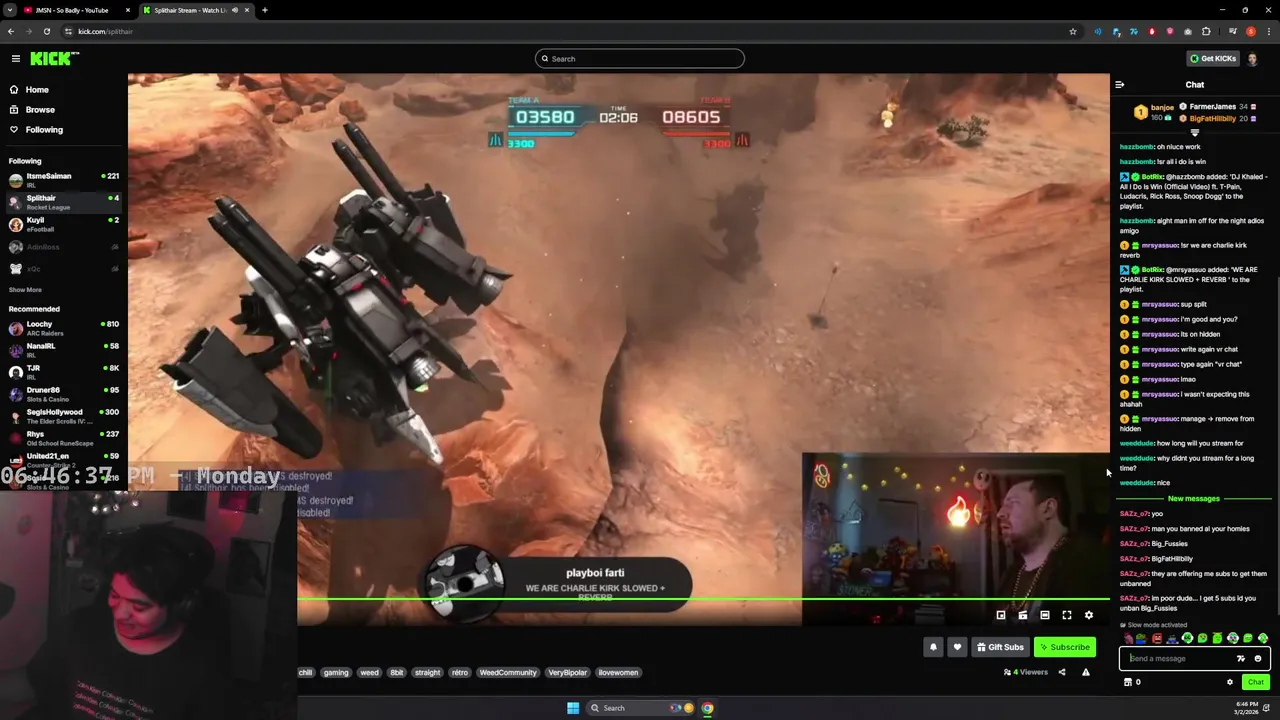Screen dimensions: 1280x720
Task: Bookmark this page with star icon
Action: point(1073,32)
